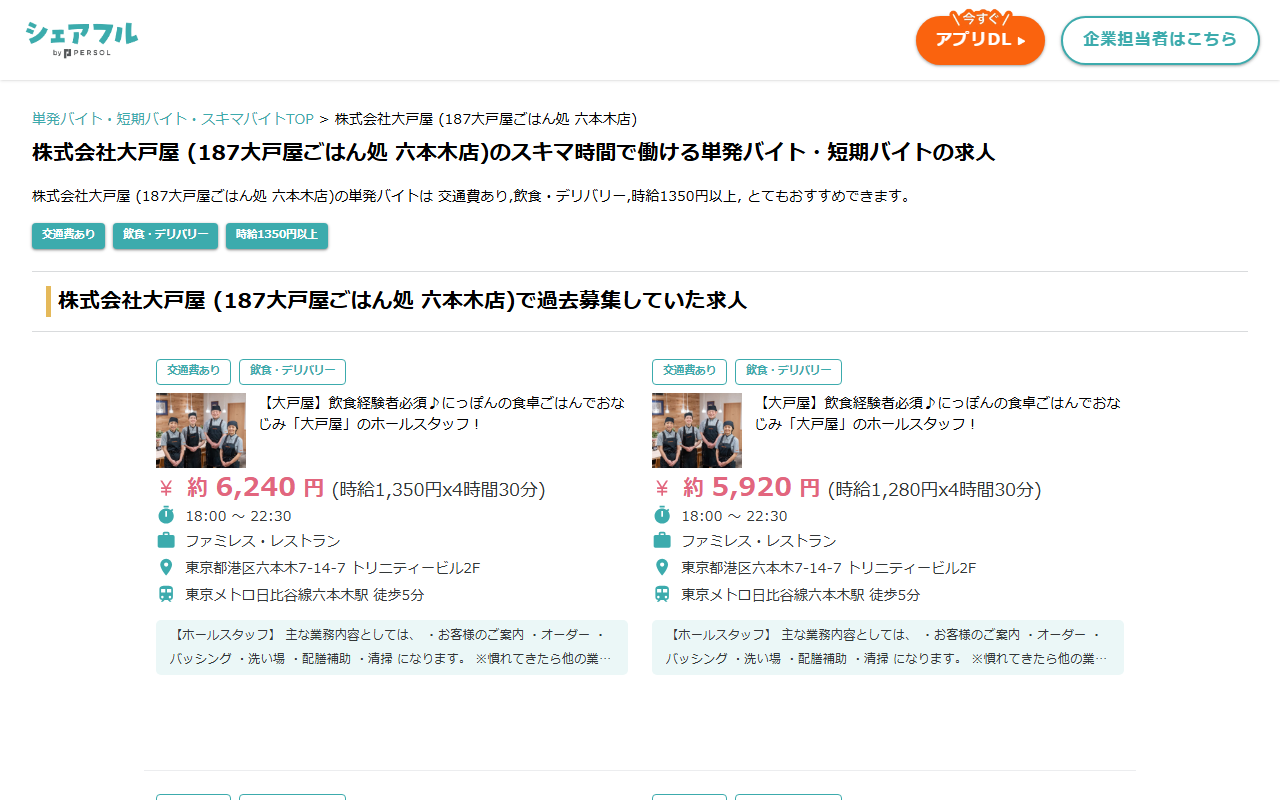Click the シェアフル logo
This screenshot has width=1280, height=800.
click(82, 39)
